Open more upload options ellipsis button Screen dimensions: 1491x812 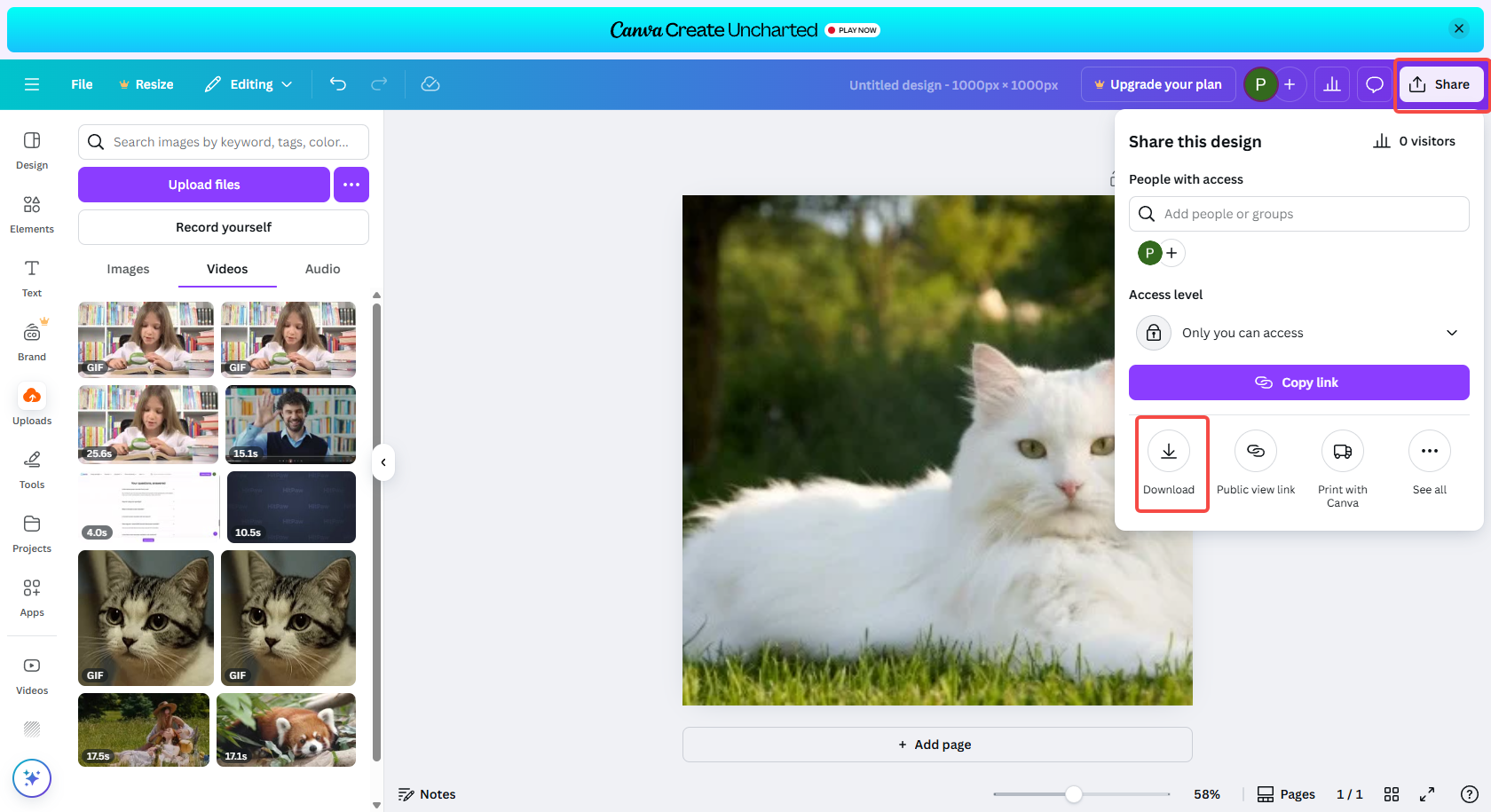(x=351, y=185)
